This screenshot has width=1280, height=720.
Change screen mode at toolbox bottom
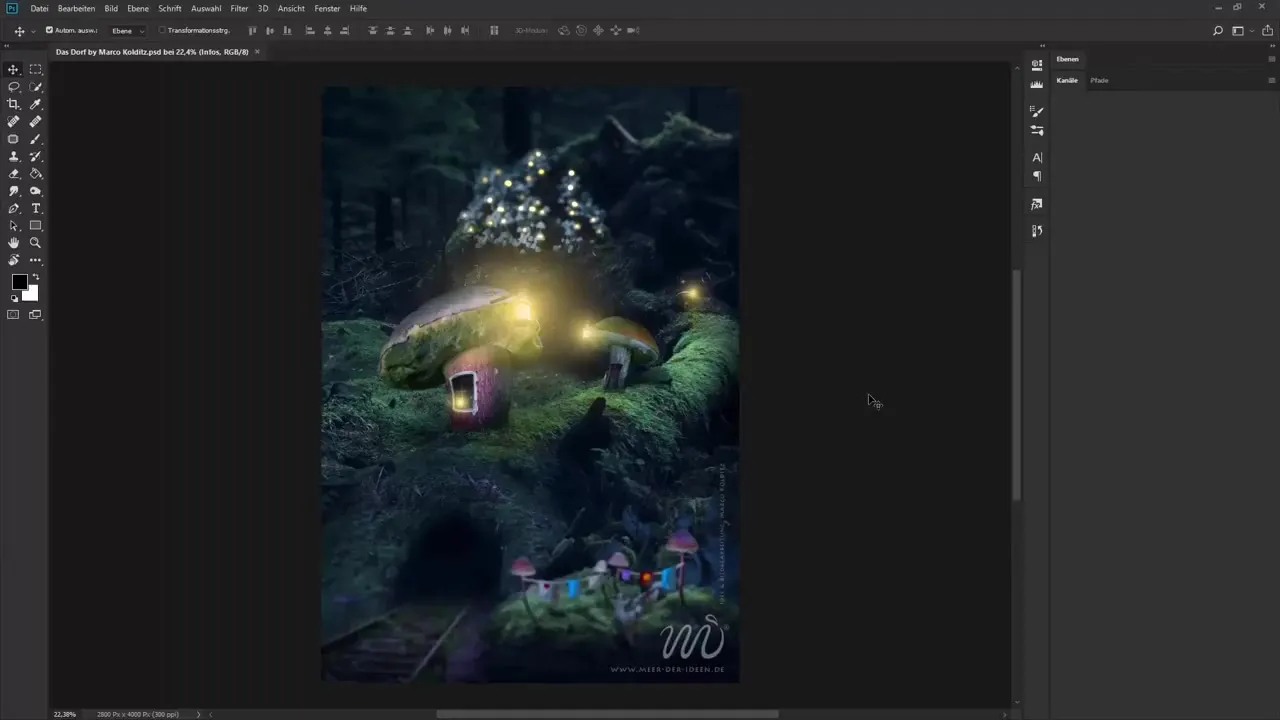click(36, 315)
